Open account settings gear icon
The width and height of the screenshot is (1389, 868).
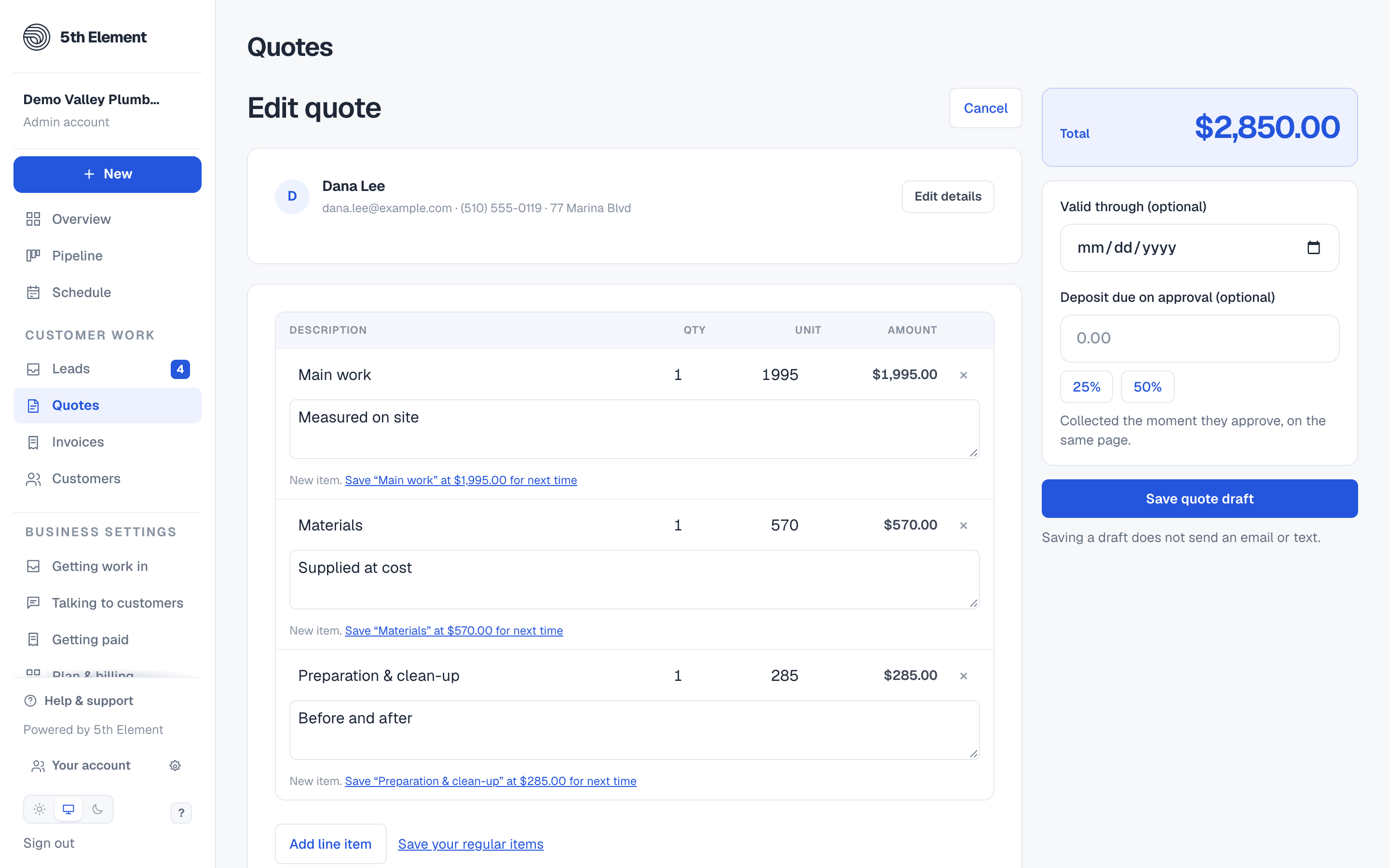[x=175, y=766]
